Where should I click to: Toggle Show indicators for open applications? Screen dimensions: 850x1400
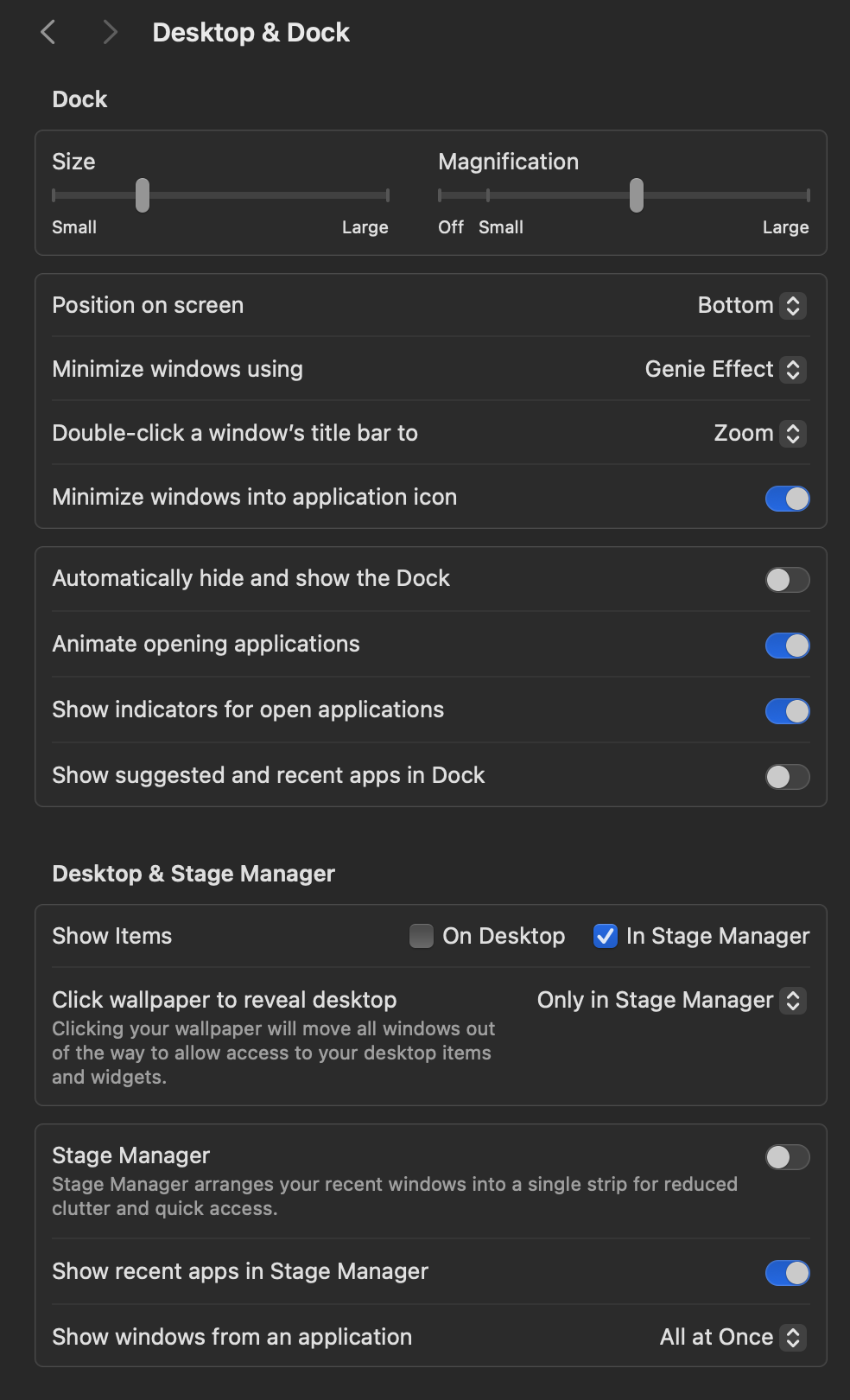click(787, 711)
